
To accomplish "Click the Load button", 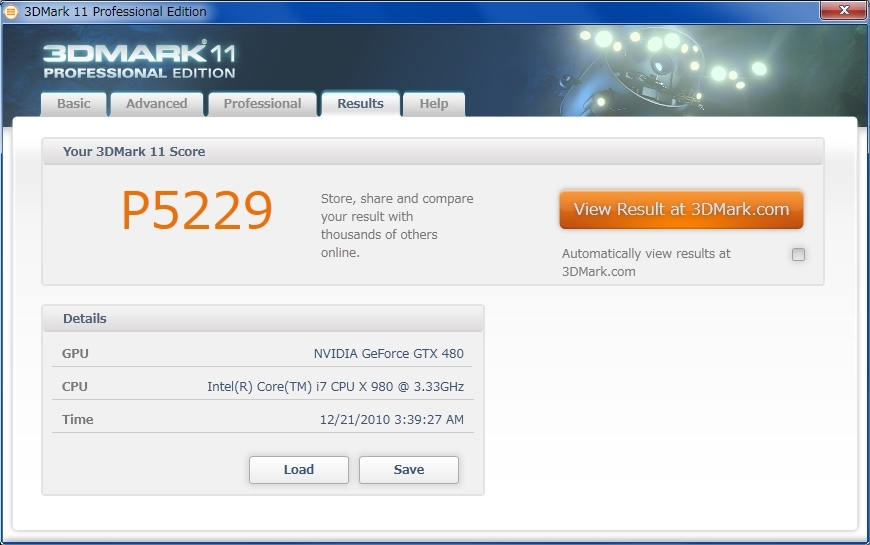I will coord(299,470).
